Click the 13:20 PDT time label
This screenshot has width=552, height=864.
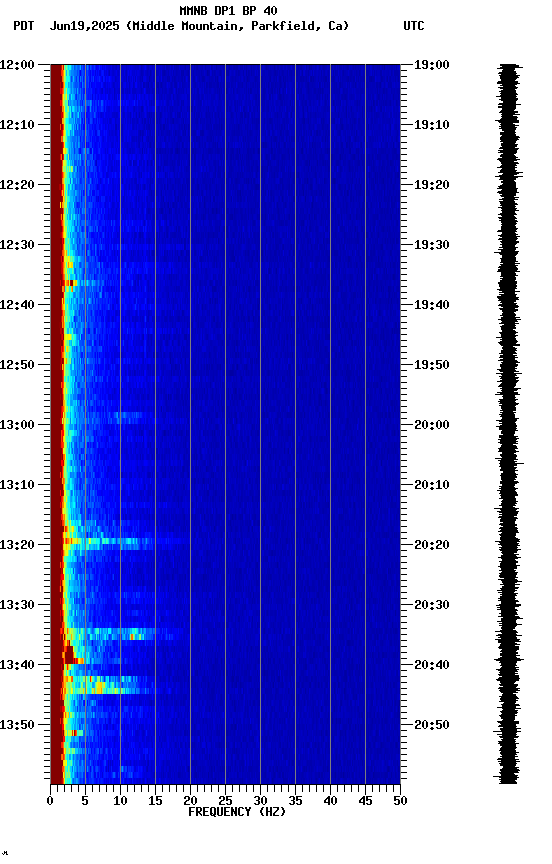coord(17,545)
